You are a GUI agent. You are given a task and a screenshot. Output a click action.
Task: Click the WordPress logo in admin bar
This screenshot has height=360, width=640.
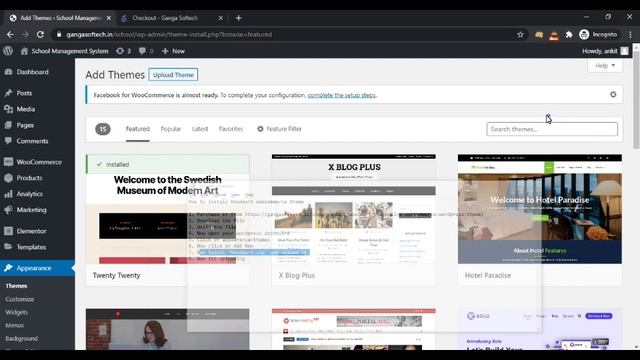pyautogui.click(x=8, y=51)
